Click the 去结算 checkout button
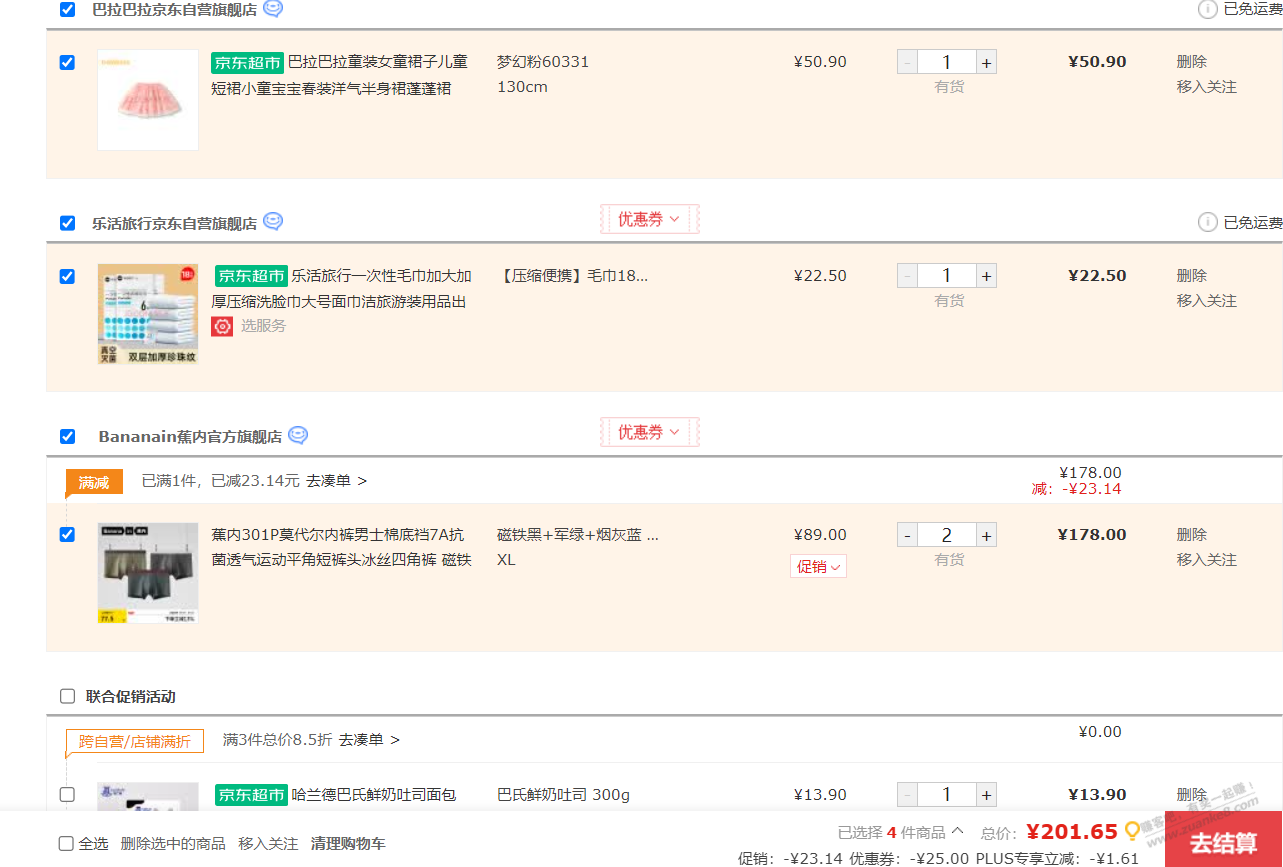Image resolution: width=1283 pixels, height=867 pixels. pyautogui.click(x=1223, y=839)
